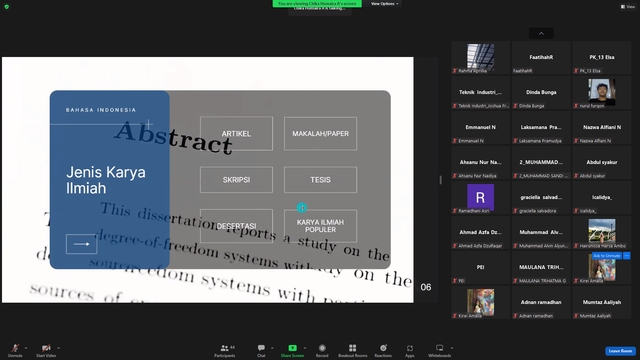The width and height of the screenshot is (640, 360).
Task: Click the panel resize handle beside gallery
Action: [x=440, y=180]
